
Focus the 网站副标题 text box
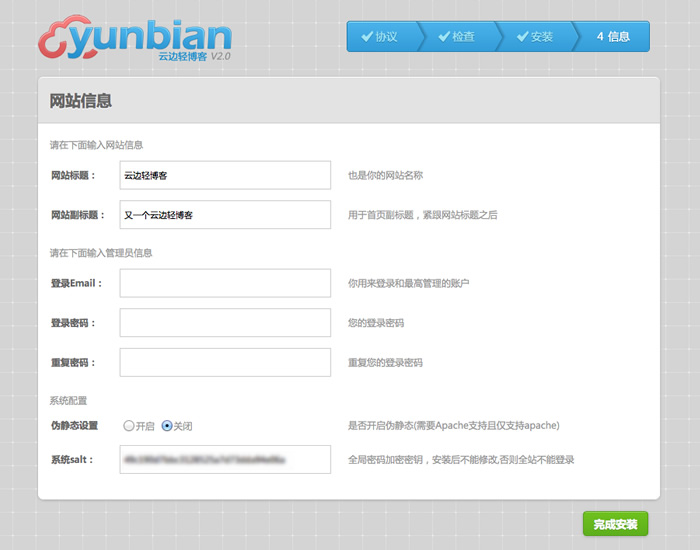click(225, 215)
